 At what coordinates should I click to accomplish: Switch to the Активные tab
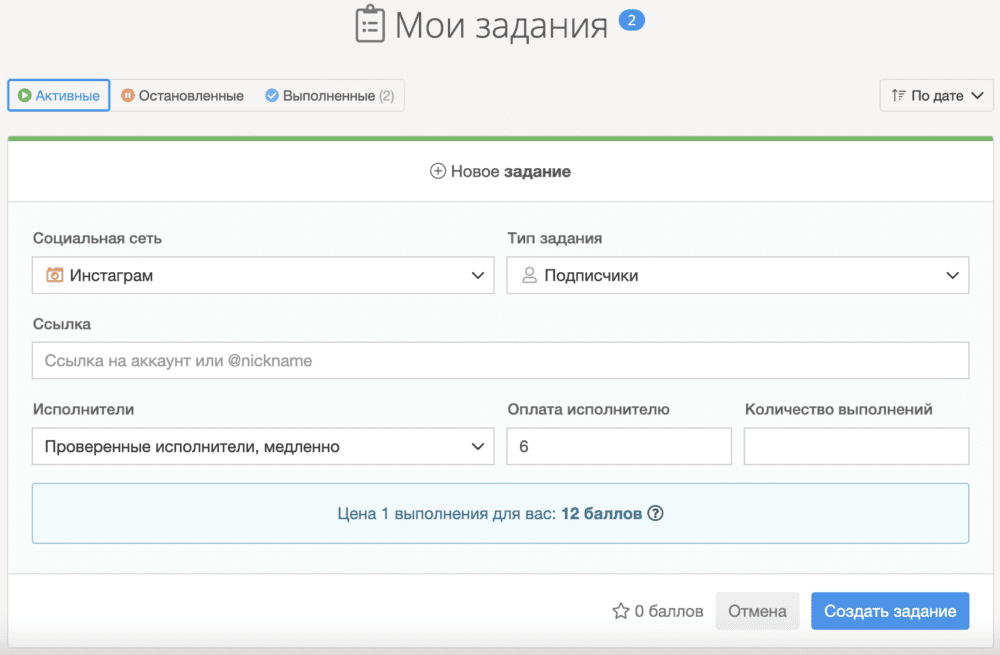(59, 96)
